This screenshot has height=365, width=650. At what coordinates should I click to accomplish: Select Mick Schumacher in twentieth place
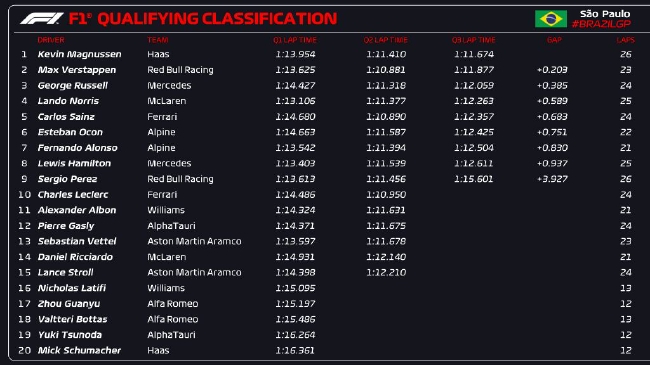79,350
